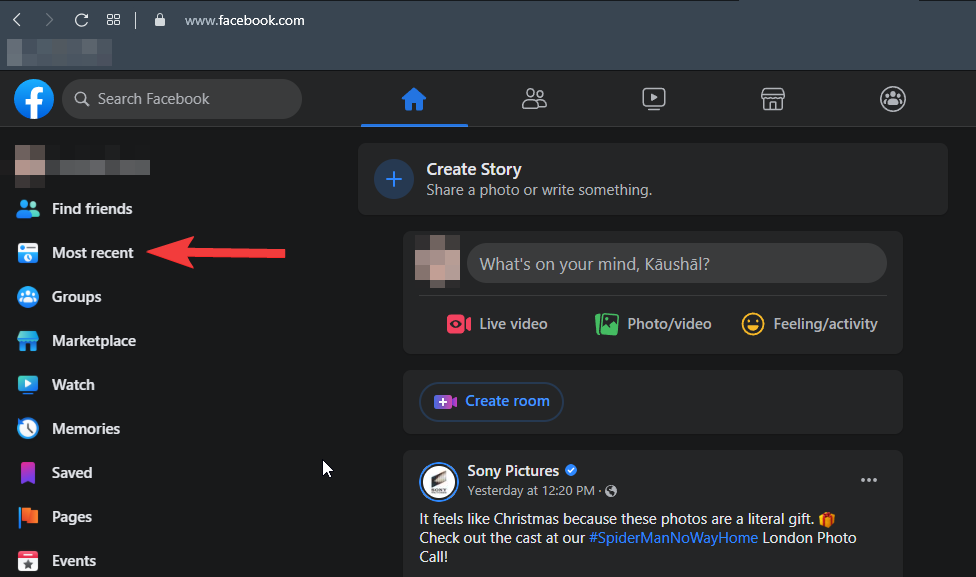
Task: Open Pages in sidebar
Action: [x=72, y=517]
